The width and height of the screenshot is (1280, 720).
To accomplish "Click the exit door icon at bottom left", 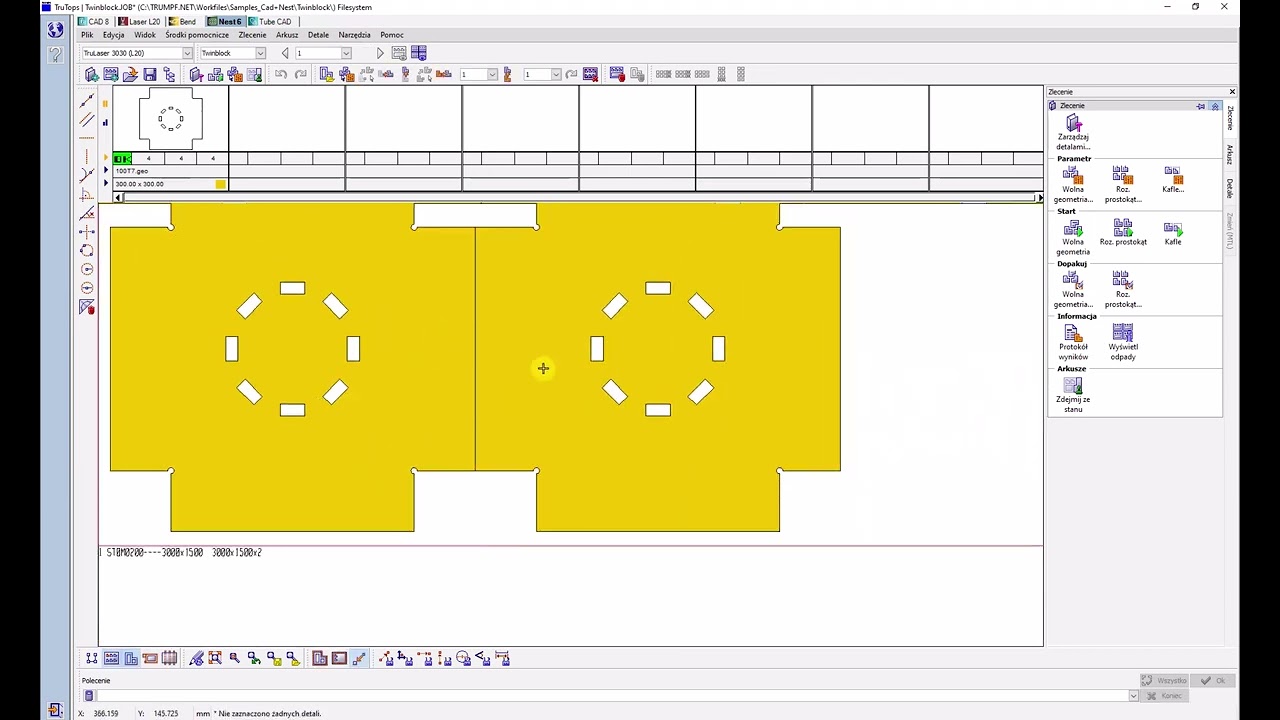I will [x=55, y=710].
